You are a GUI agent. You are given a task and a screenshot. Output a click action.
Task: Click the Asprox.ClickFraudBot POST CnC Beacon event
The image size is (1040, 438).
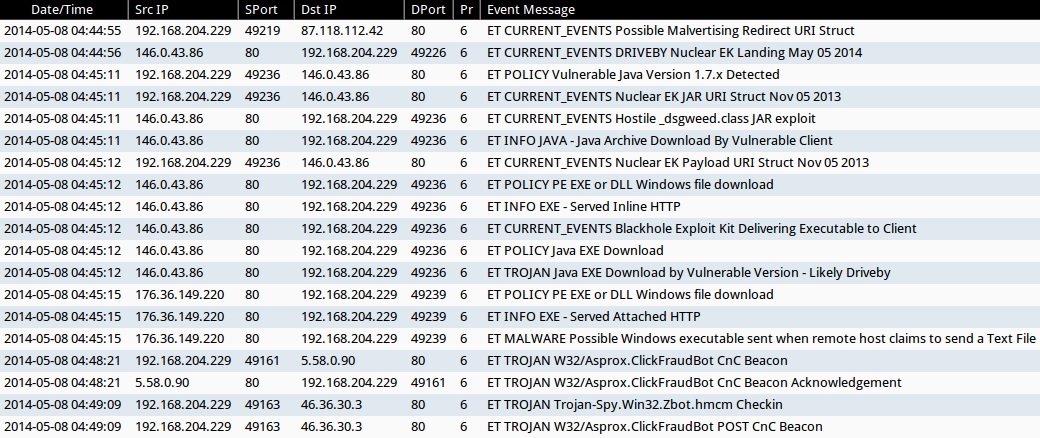click(654, 427)
